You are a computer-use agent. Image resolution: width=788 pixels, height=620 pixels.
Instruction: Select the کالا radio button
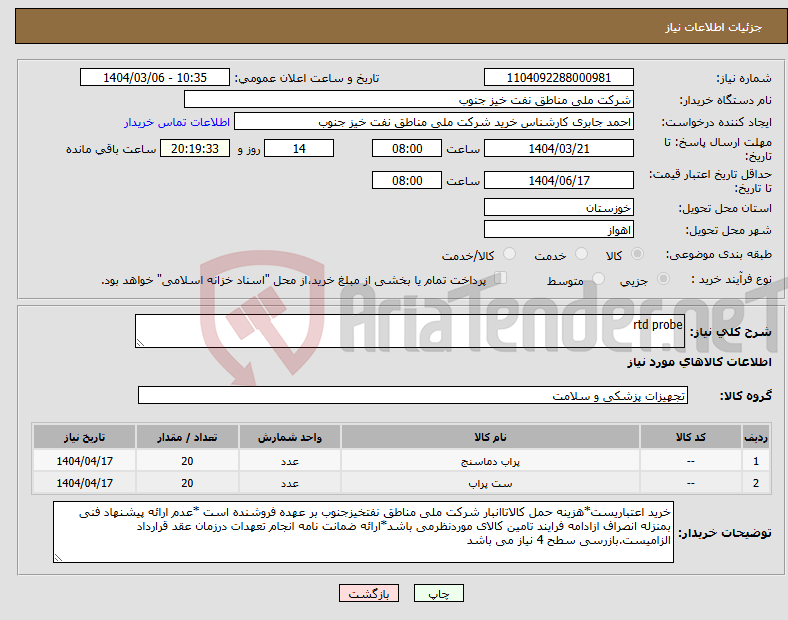637,254
